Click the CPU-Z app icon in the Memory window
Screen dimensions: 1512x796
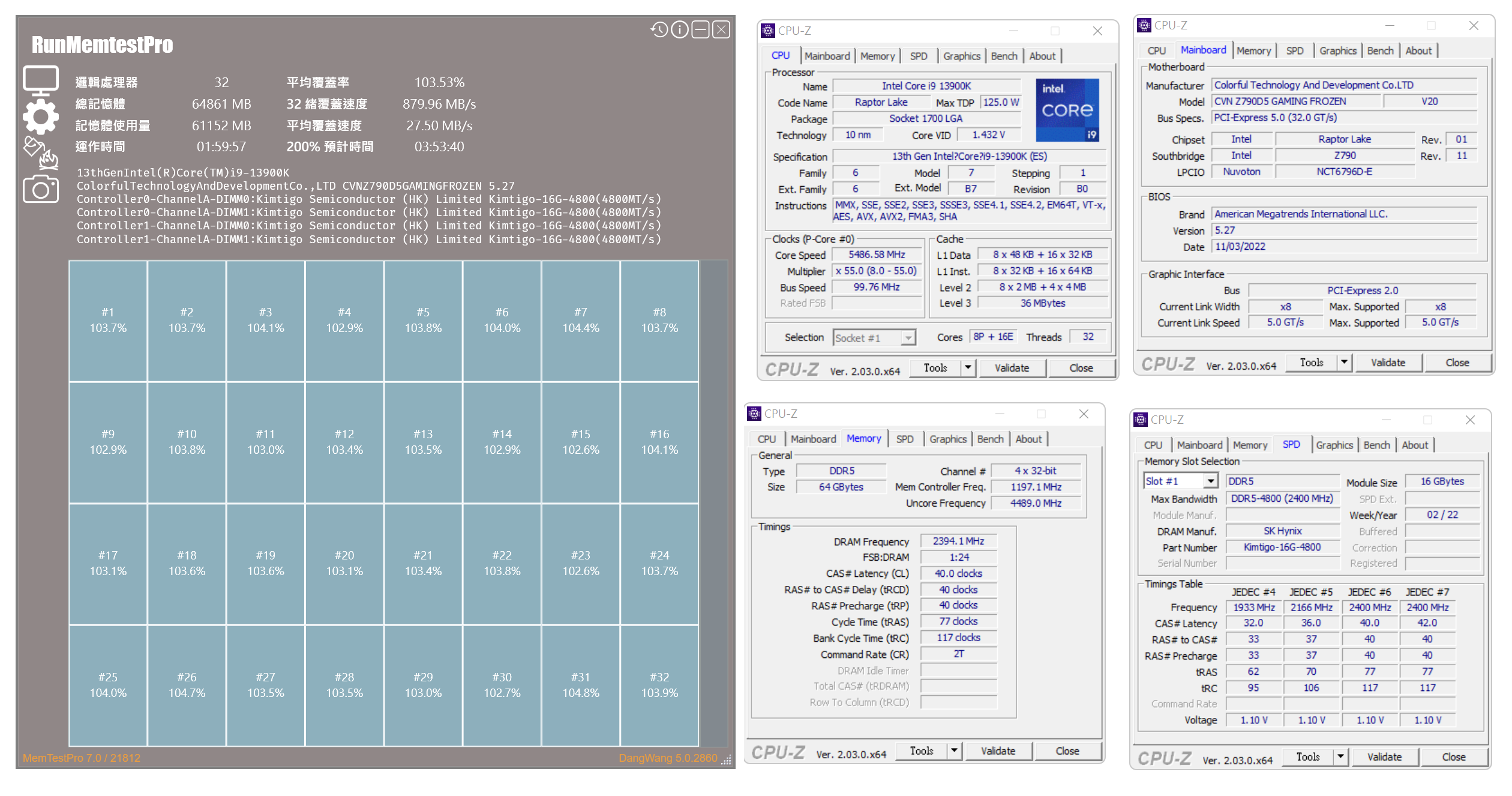[x=754, y=414]
